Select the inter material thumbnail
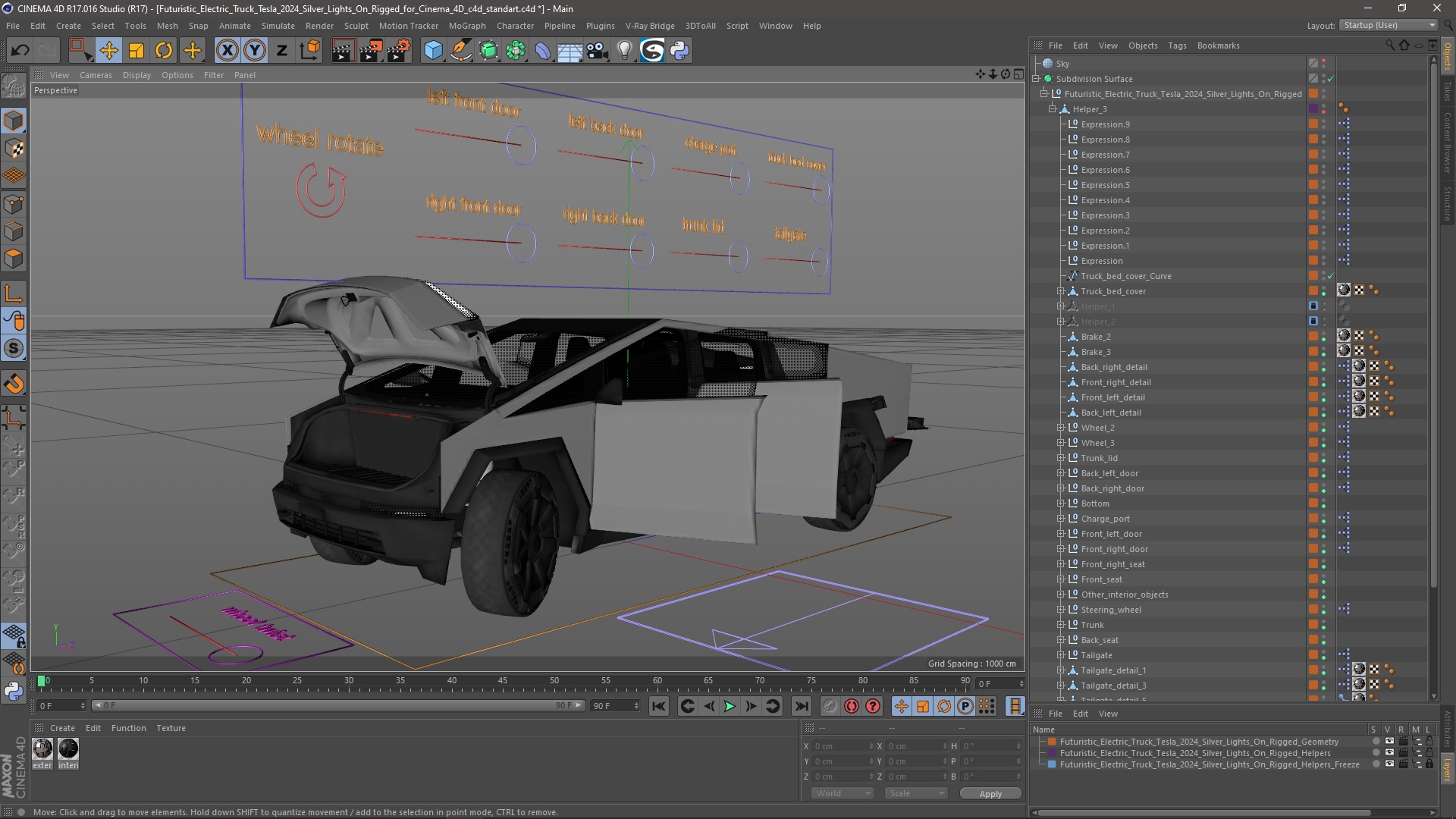The image size is (1456, 819). (68, 749)
